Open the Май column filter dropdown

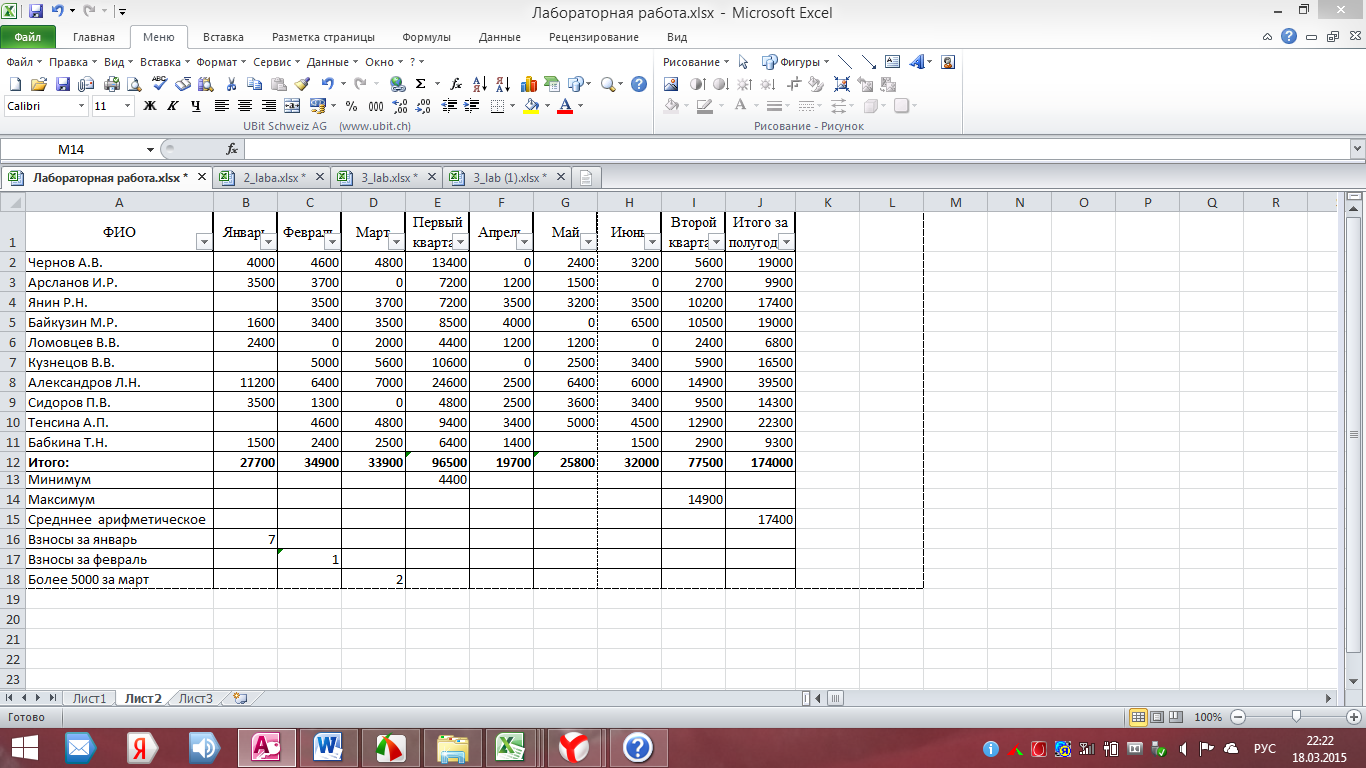[x=588, y=242]
